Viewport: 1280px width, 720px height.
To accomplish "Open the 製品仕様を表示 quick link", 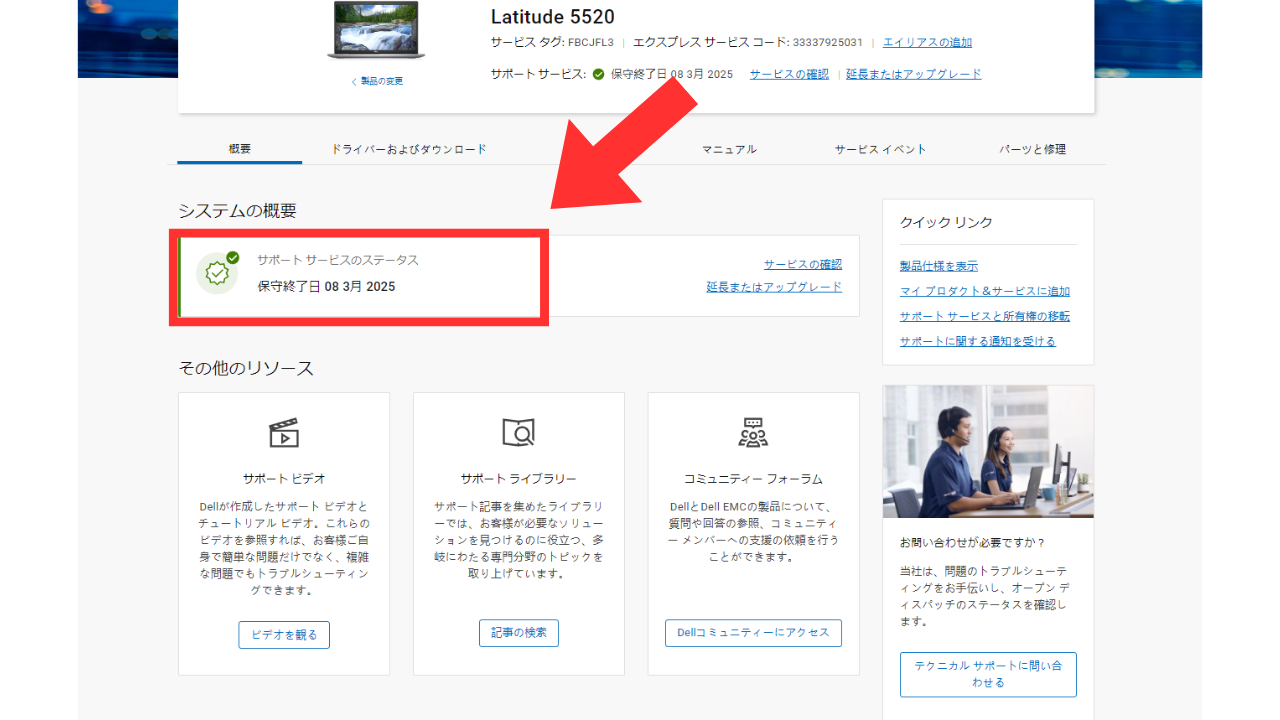I will click(938, 266).
